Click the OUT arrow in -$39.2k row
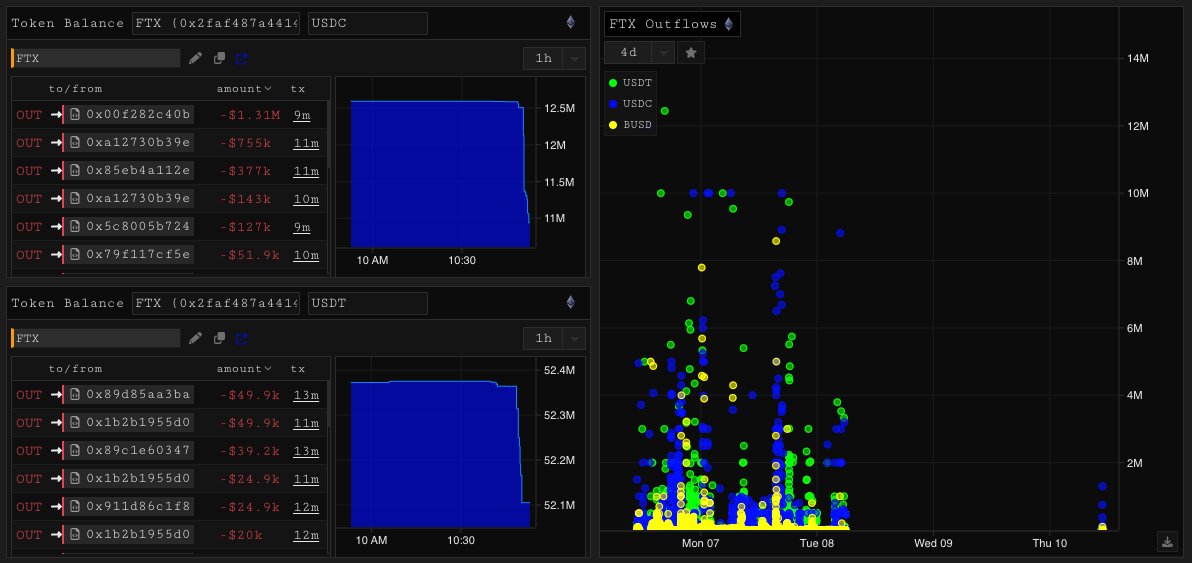Image resolution: width=1192 pixels, height=563 pixels. pyautogui.click(x=56, y=451)
